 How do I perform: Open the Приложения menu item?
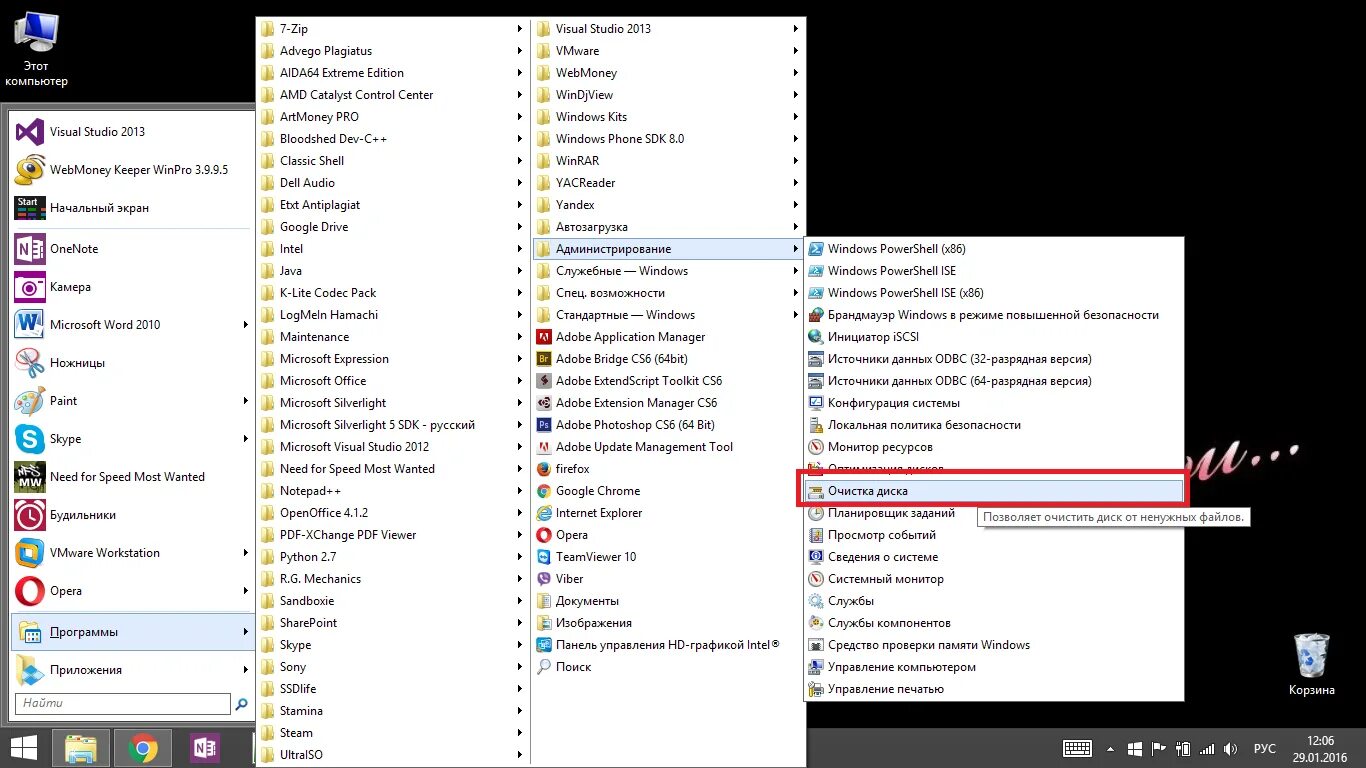pos(132,670)
